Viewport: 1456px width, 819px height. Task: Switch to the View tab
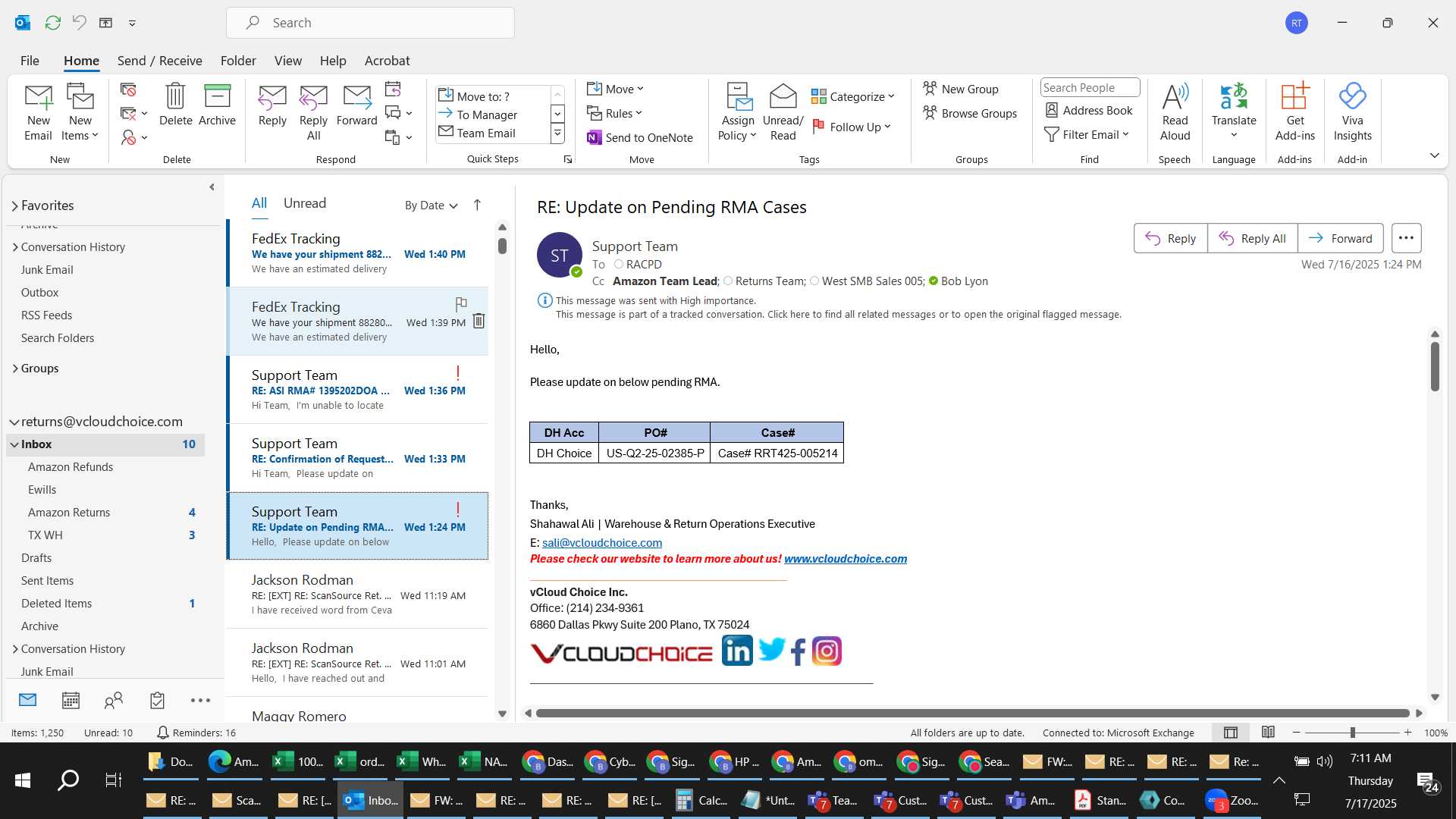288,61
